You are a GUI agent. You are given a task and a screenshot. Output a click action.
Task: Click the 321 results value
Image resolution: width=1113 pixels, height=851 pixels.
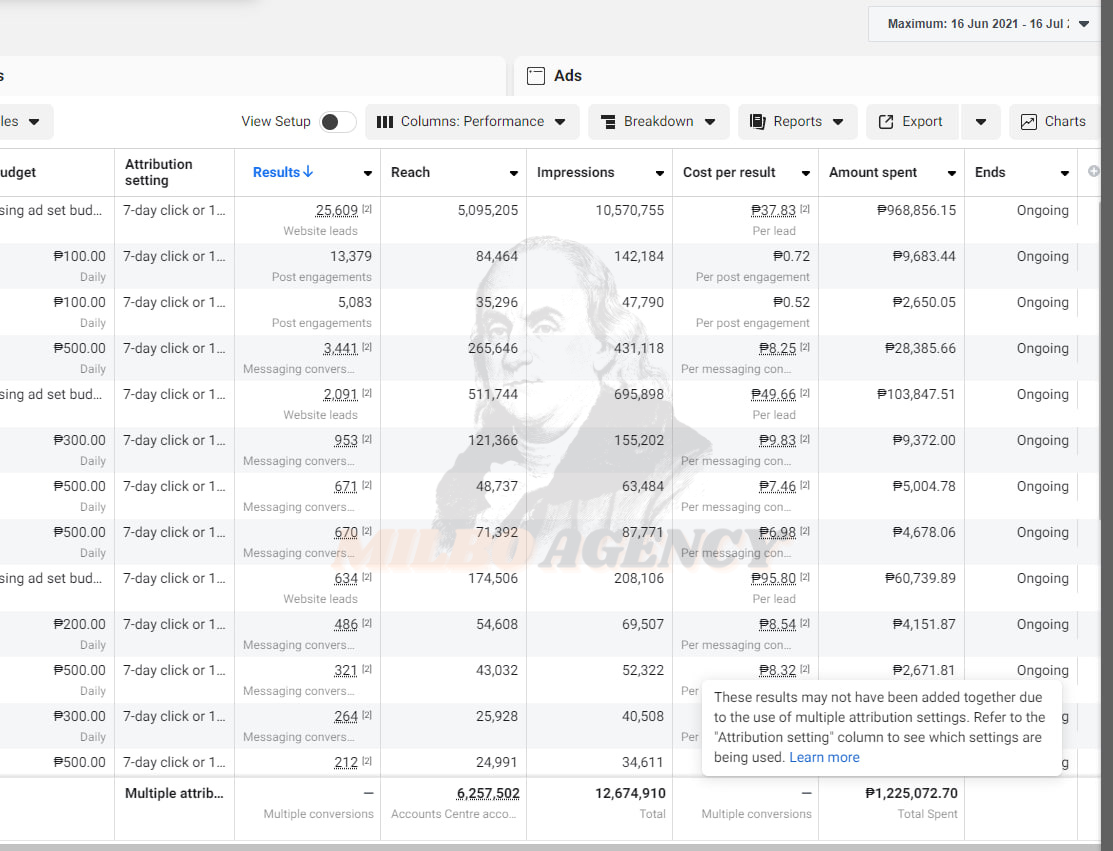coord(346,671)
